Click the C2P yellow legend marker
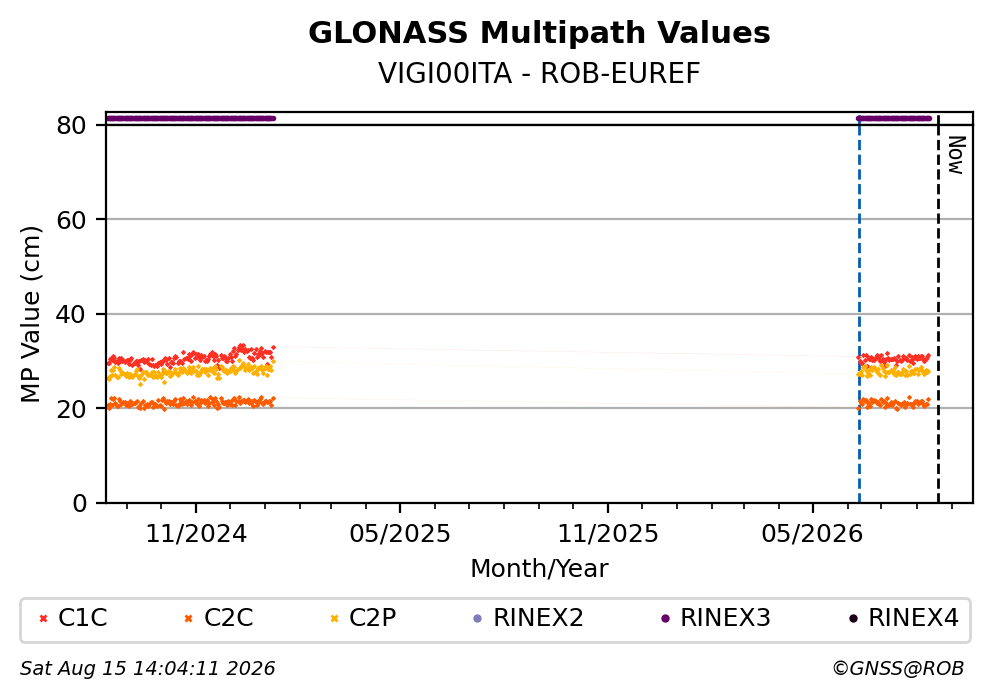 [335, 619]
